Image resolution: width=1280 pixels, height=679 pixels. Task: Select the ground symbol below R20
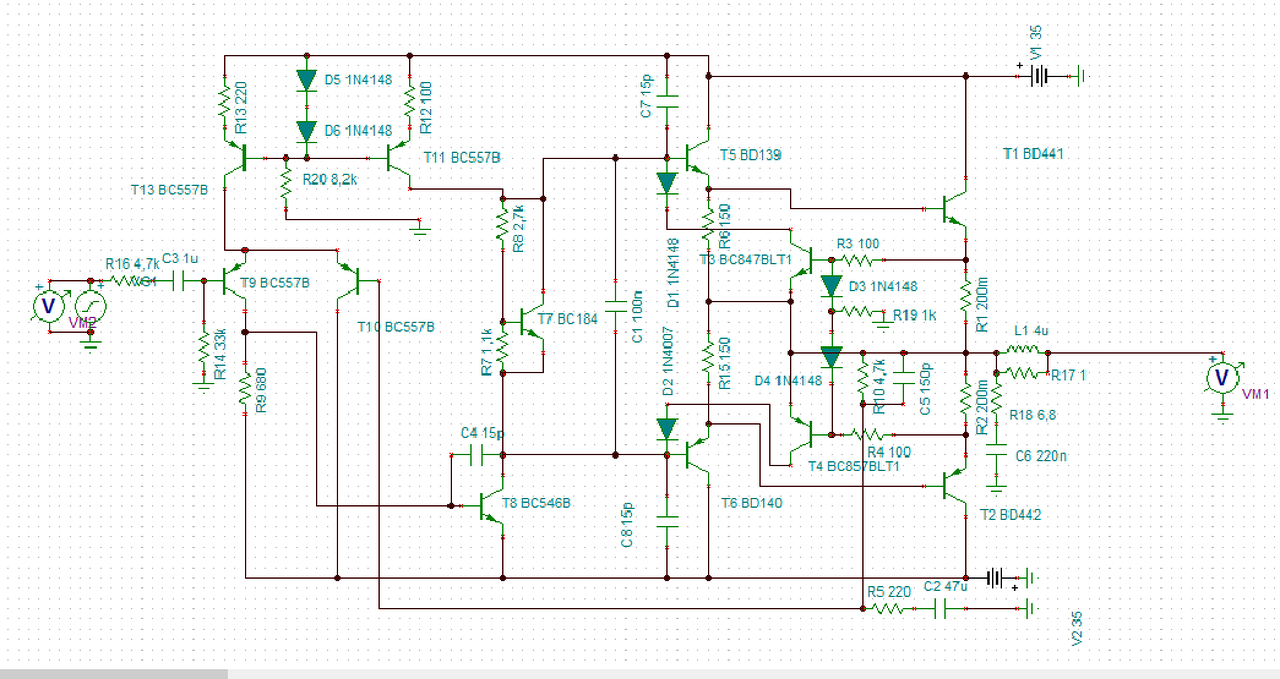click(x=420, y=229)
